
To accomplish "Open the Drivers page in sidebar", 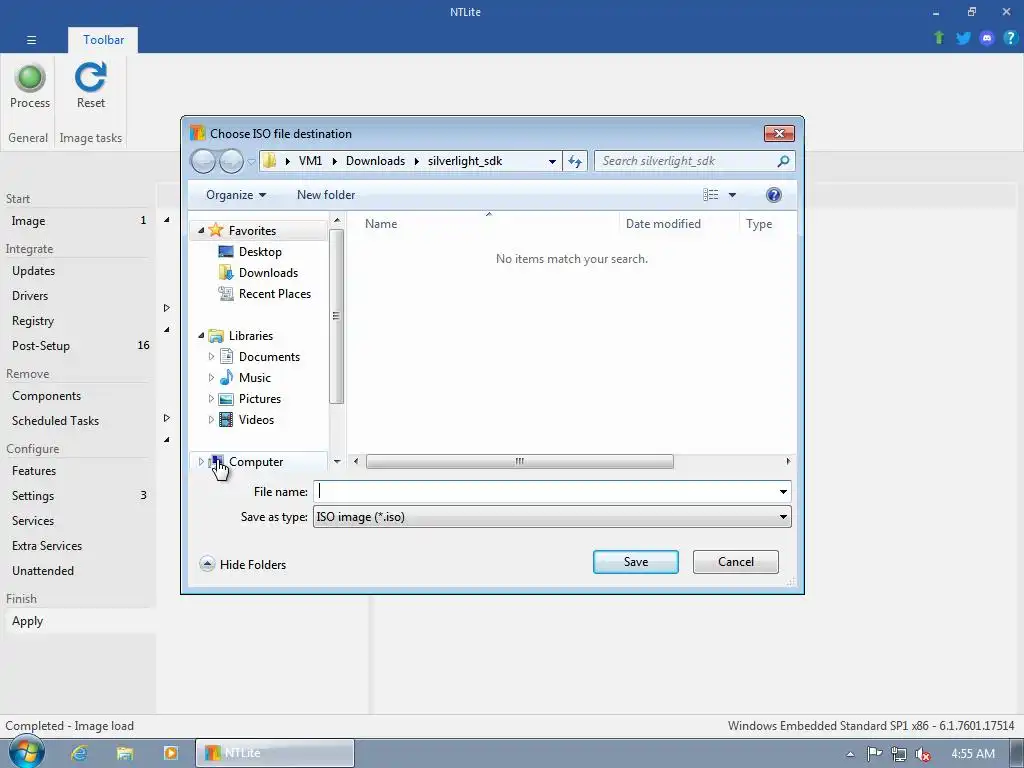I will click(30, 295).
